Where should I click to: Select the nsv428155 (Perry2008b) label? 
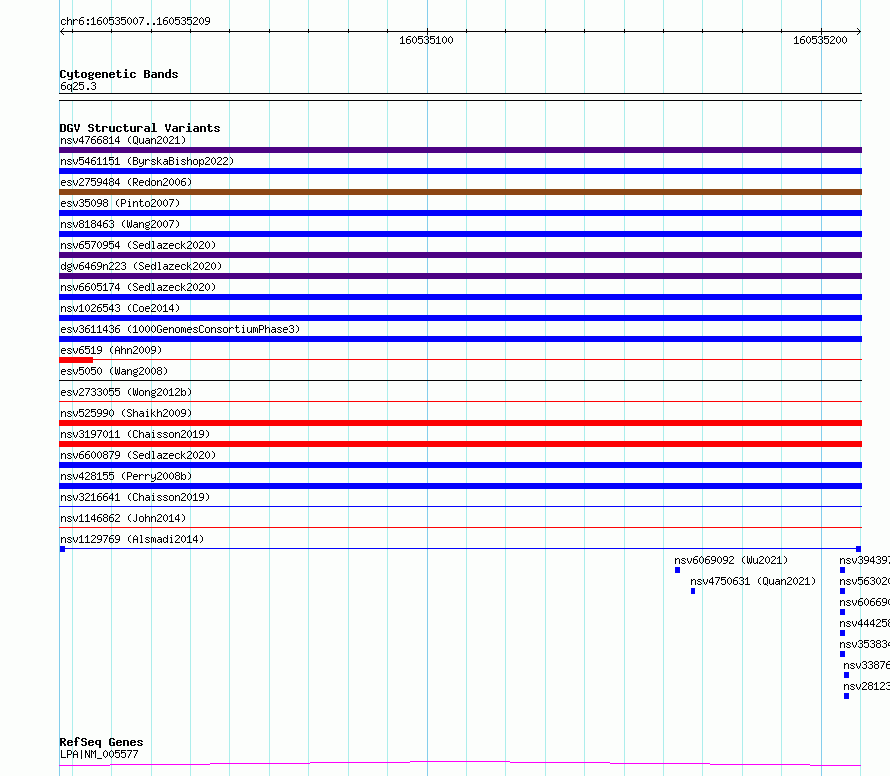pyautogui.click(x=126, y=476)
